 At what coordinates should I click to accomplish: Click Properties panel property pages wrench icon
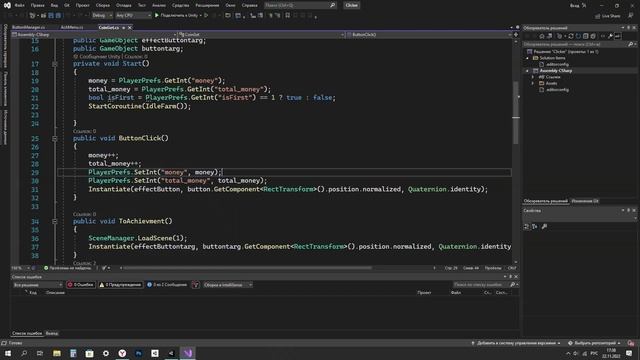[544, 227]
